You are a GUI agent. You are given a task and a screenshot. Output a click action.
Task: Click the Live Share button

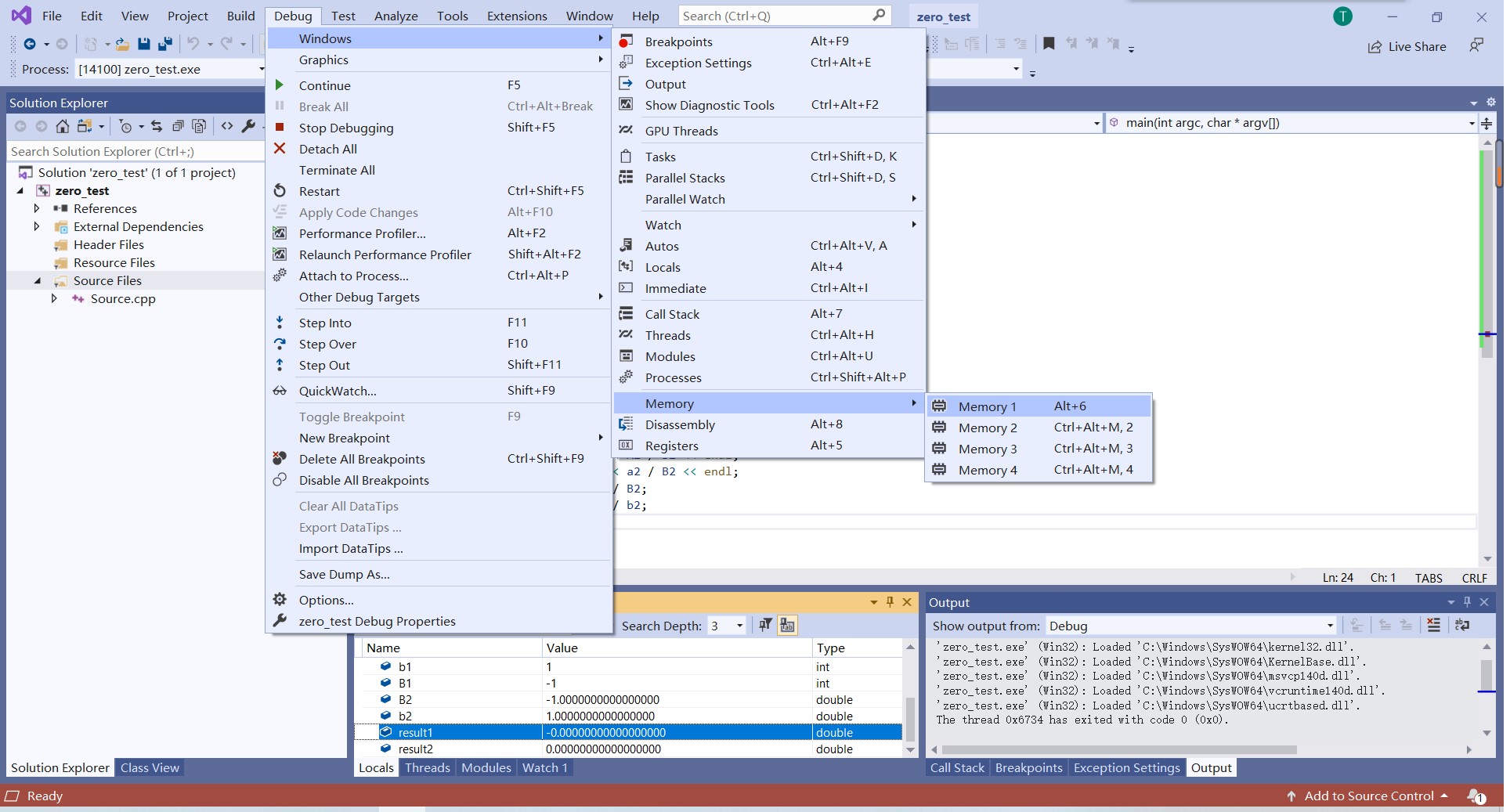coord(1407,46)
